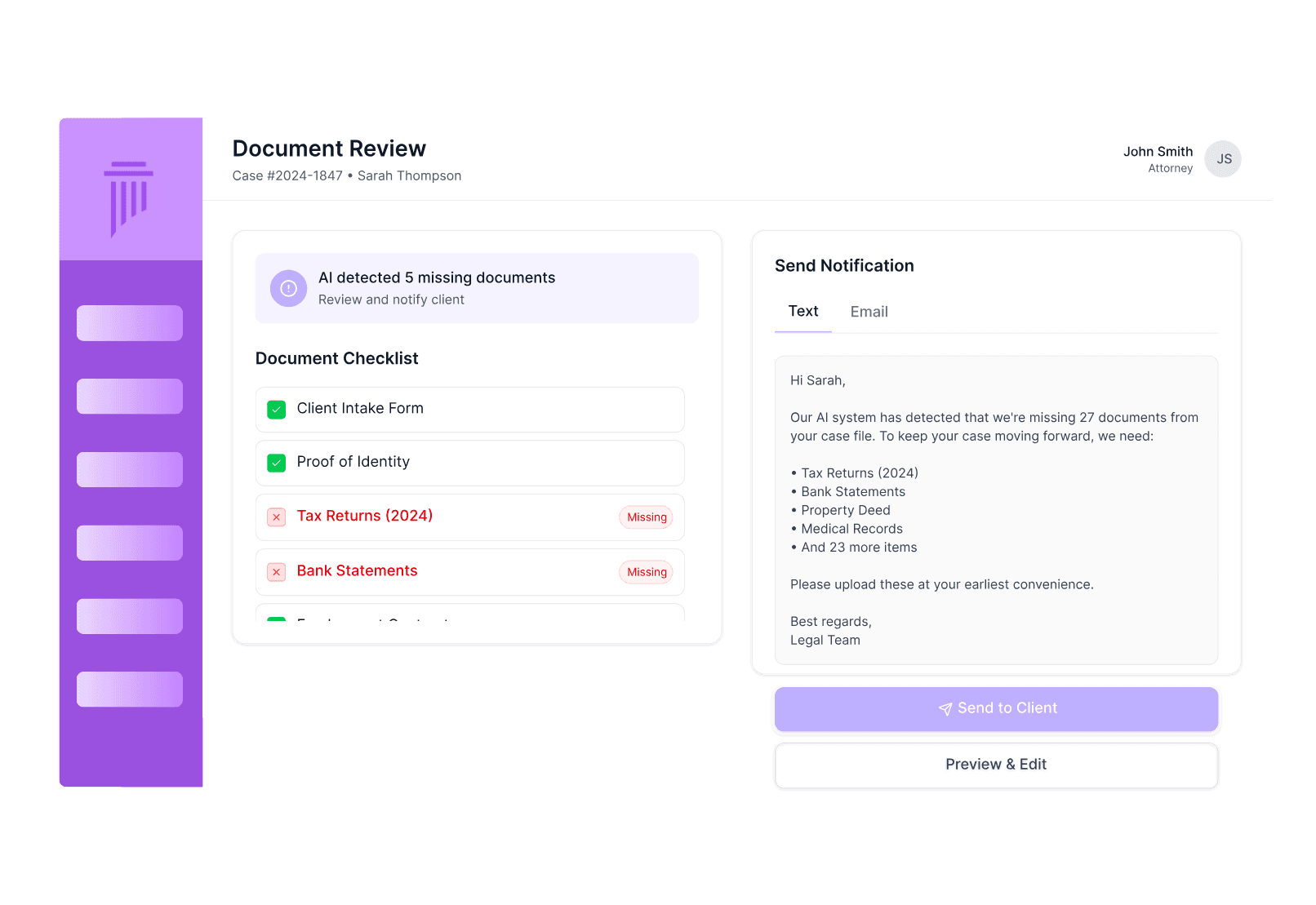Image resolution: width=1316 pixels, height=905 pixels.
Task: Switch to the Email tab
Action: (x=869, y=312)
